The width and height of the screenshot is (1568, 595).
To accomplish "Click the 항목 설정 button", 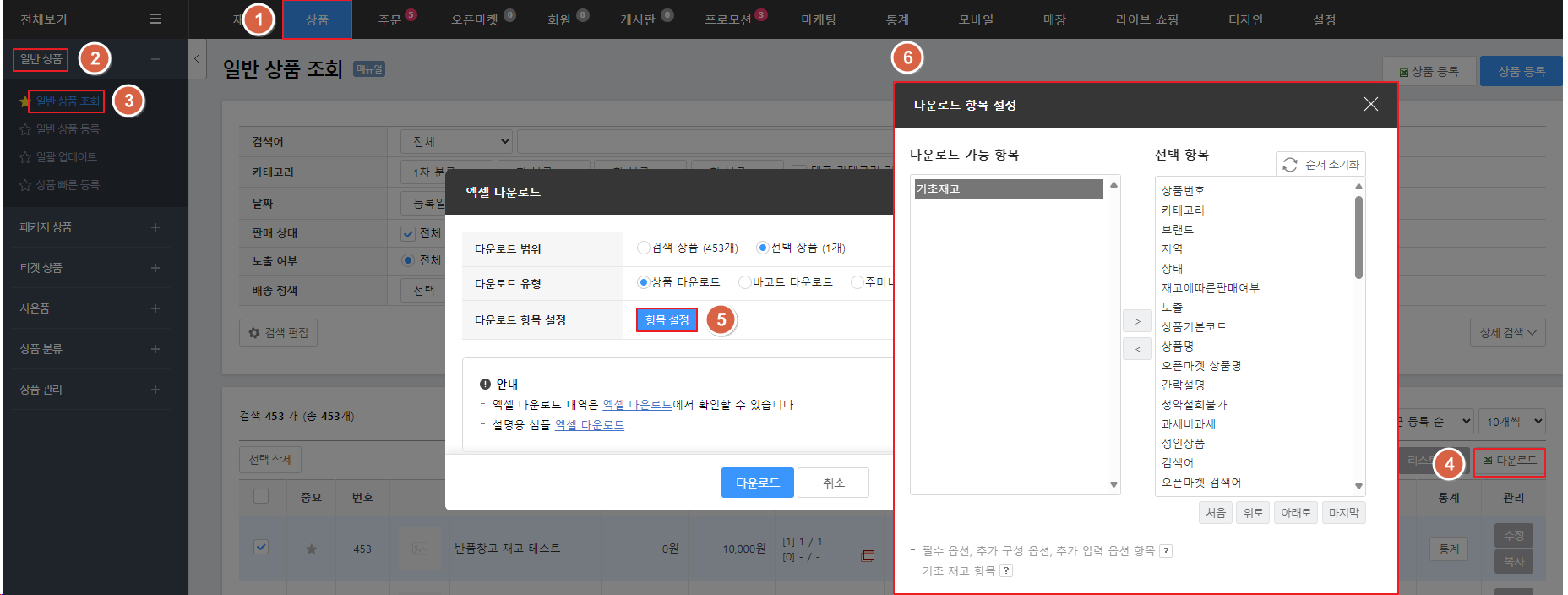I will [x=667, y=320].
